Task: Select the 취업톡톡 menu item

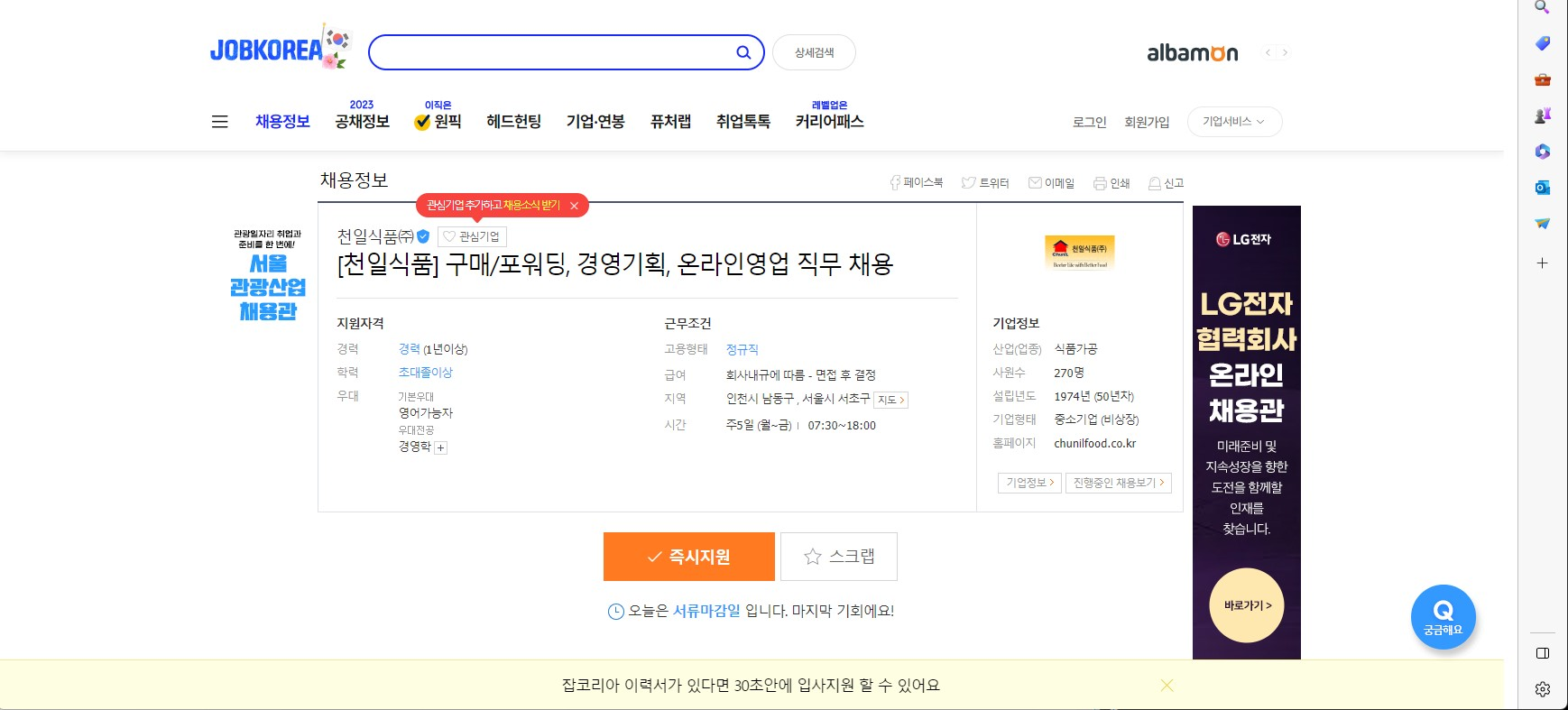Action: click(742, 121)
